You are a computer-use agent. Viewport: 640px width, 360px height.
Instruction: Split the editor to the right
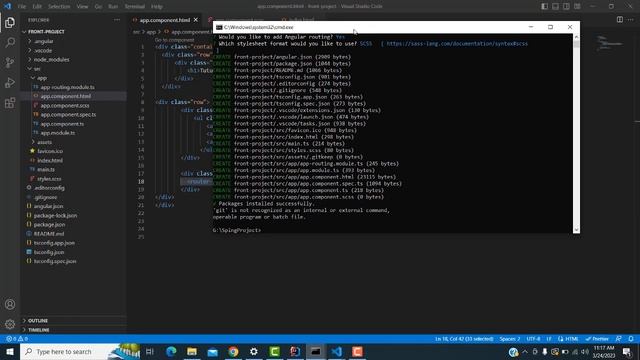coord(620,20)
